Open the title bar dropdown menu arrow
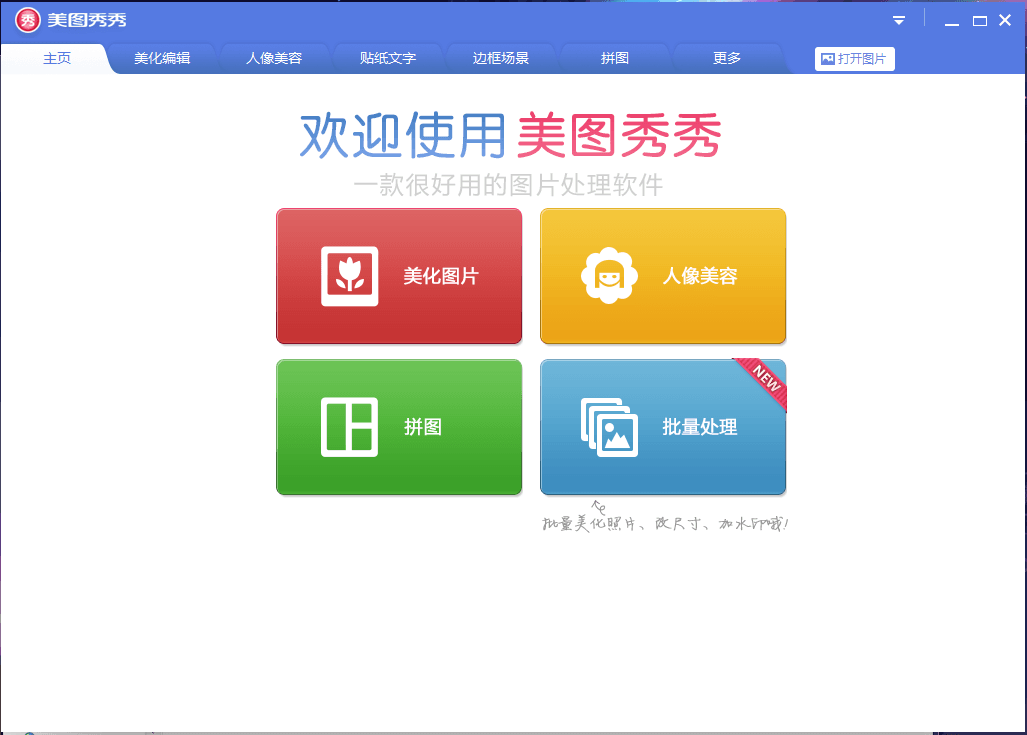The width and height of the screenshot is (1027, 735). 899,21
